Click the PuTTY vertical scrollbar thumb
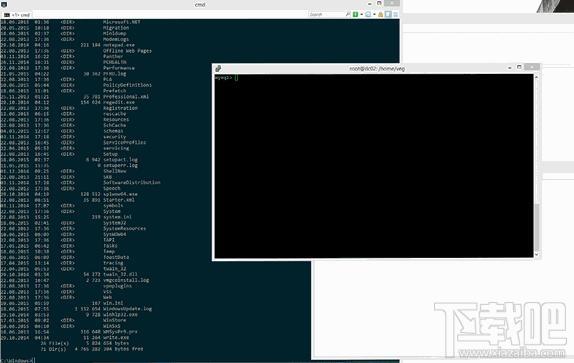This screenshot has height=363, width=574. coord(537,227)
